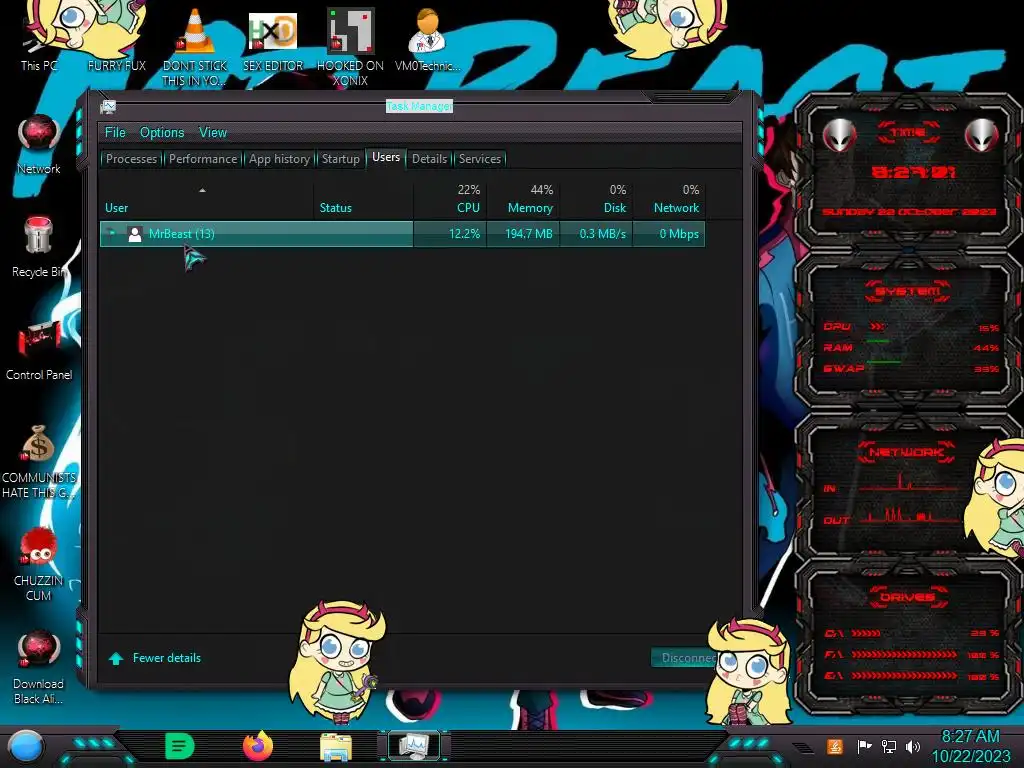
Task: Open the Action Center flag icon
Action: 864,746
